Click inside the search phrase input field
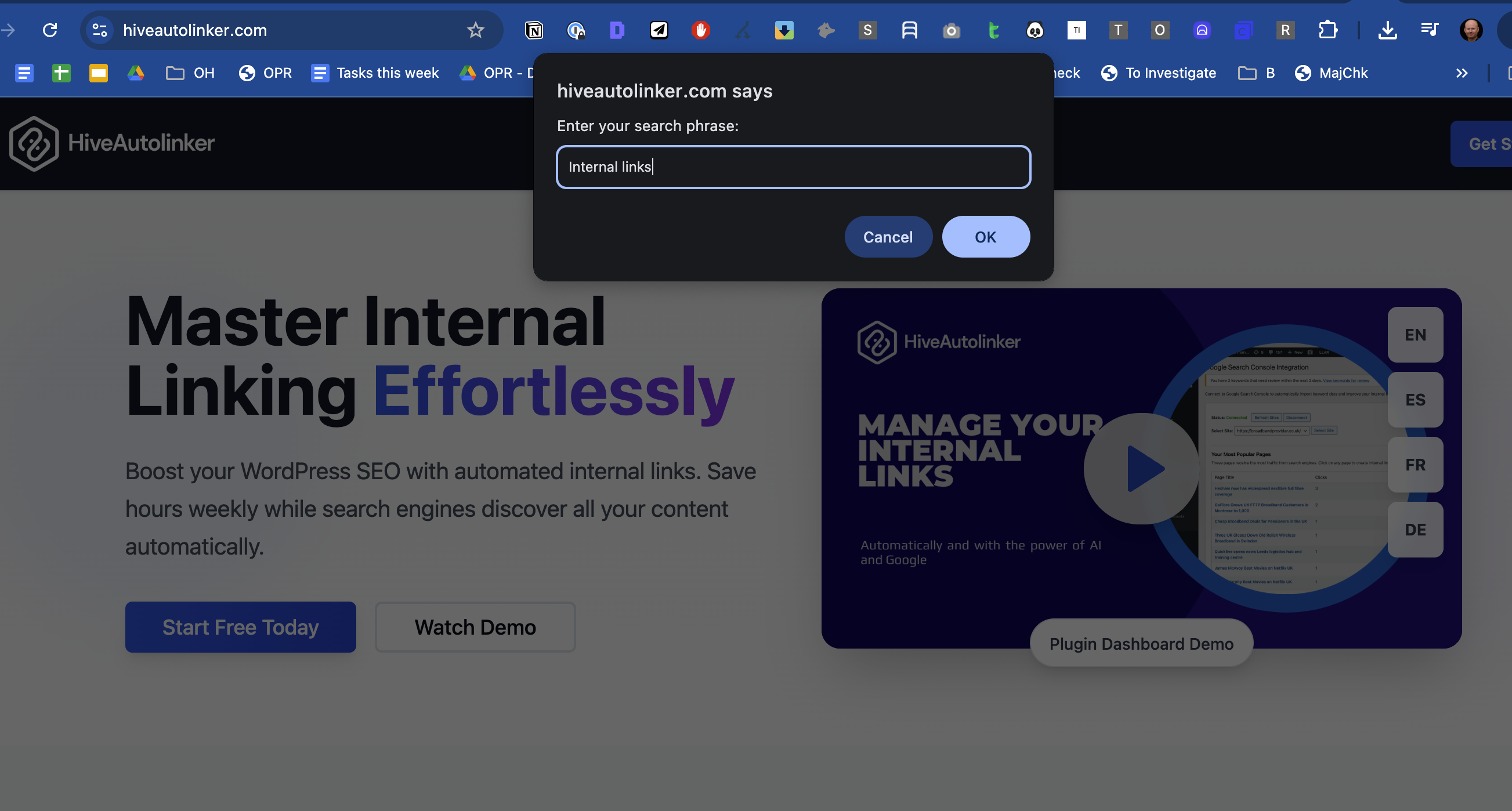The width and height of the screenshot is (1512, 811). click(x=793, y=166)
